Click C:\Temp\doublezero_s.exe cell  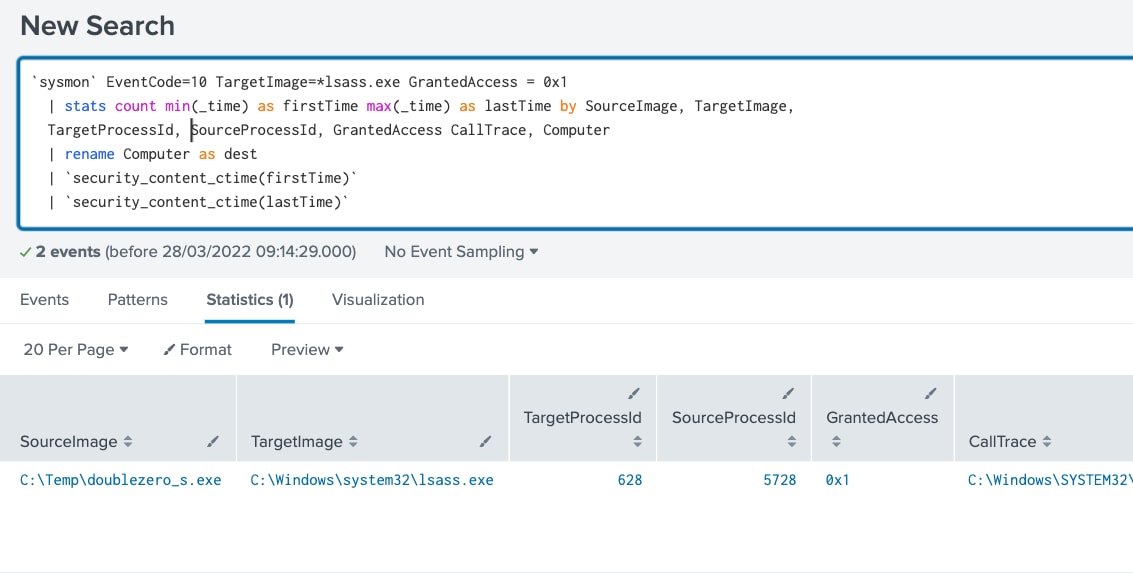121,480
